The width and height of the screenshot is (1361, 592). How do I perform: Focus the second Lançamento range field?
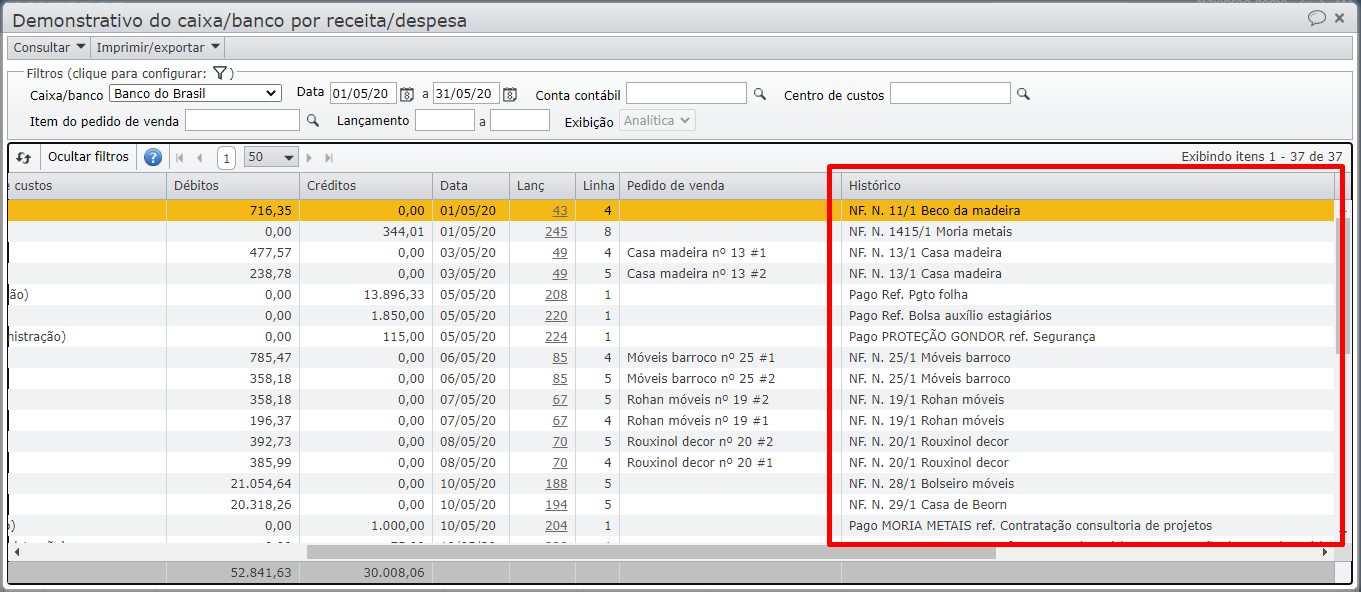point(520,120)
